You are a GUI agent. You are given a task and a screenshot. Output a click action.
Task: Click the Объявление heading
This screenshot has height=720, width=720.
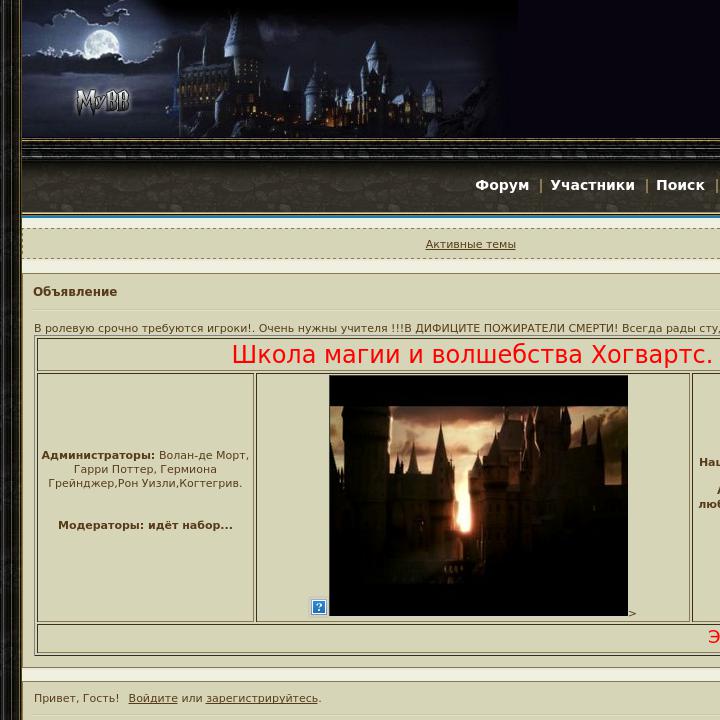pyautogui.click(x=75, y=292)
